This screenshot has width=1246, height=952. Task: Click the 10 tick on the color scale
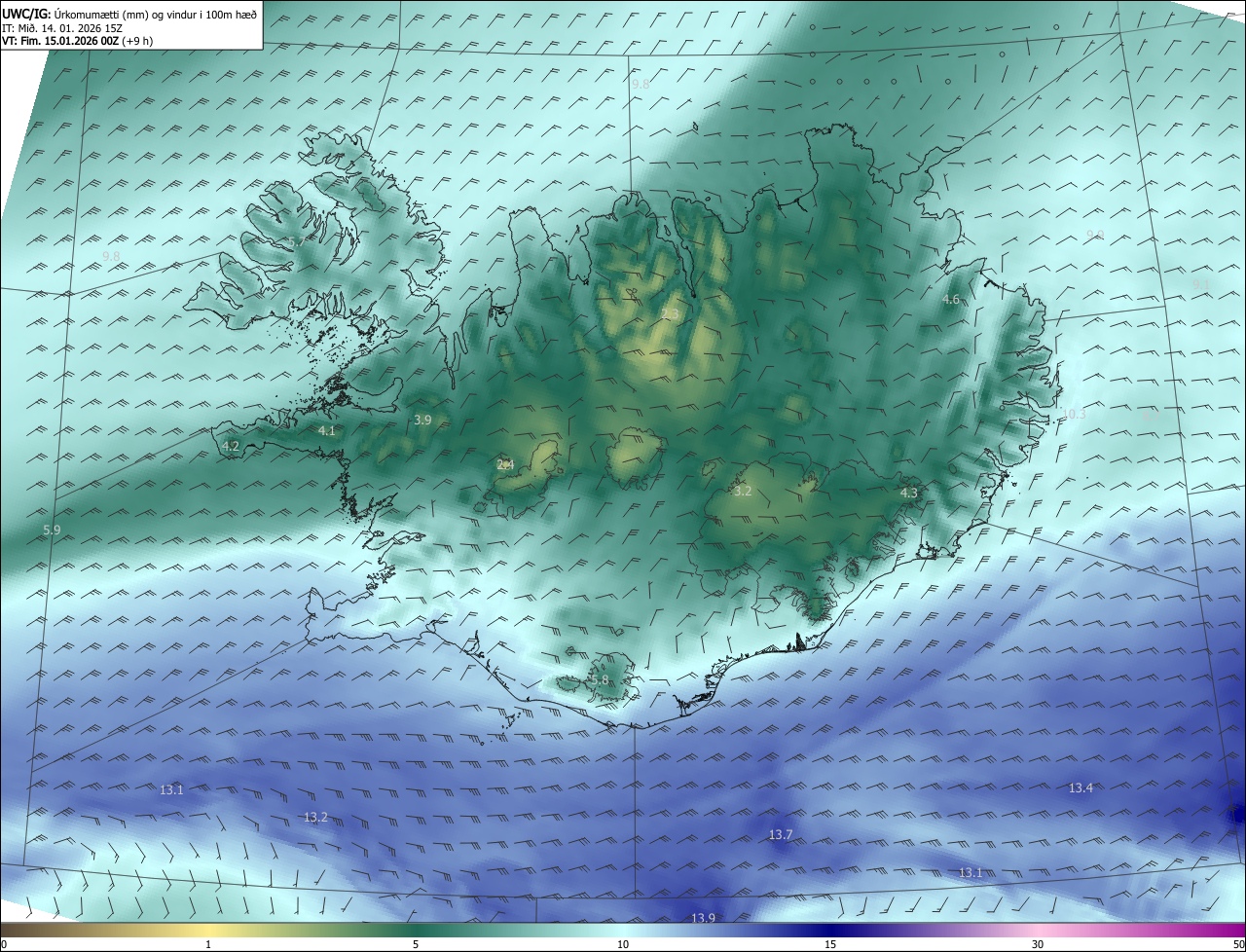point(623,944)
